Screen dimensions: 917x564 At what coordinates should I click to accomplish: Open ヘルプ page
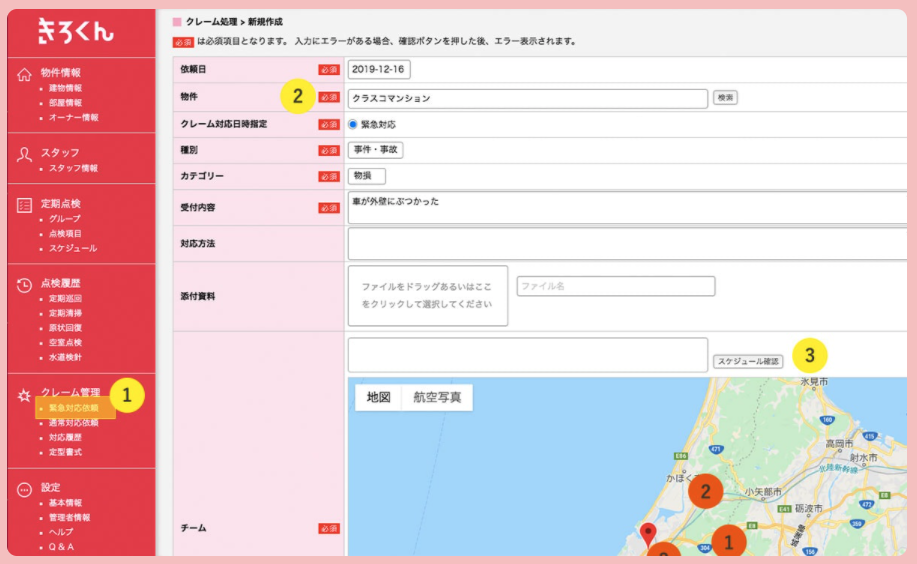point(61,532)
